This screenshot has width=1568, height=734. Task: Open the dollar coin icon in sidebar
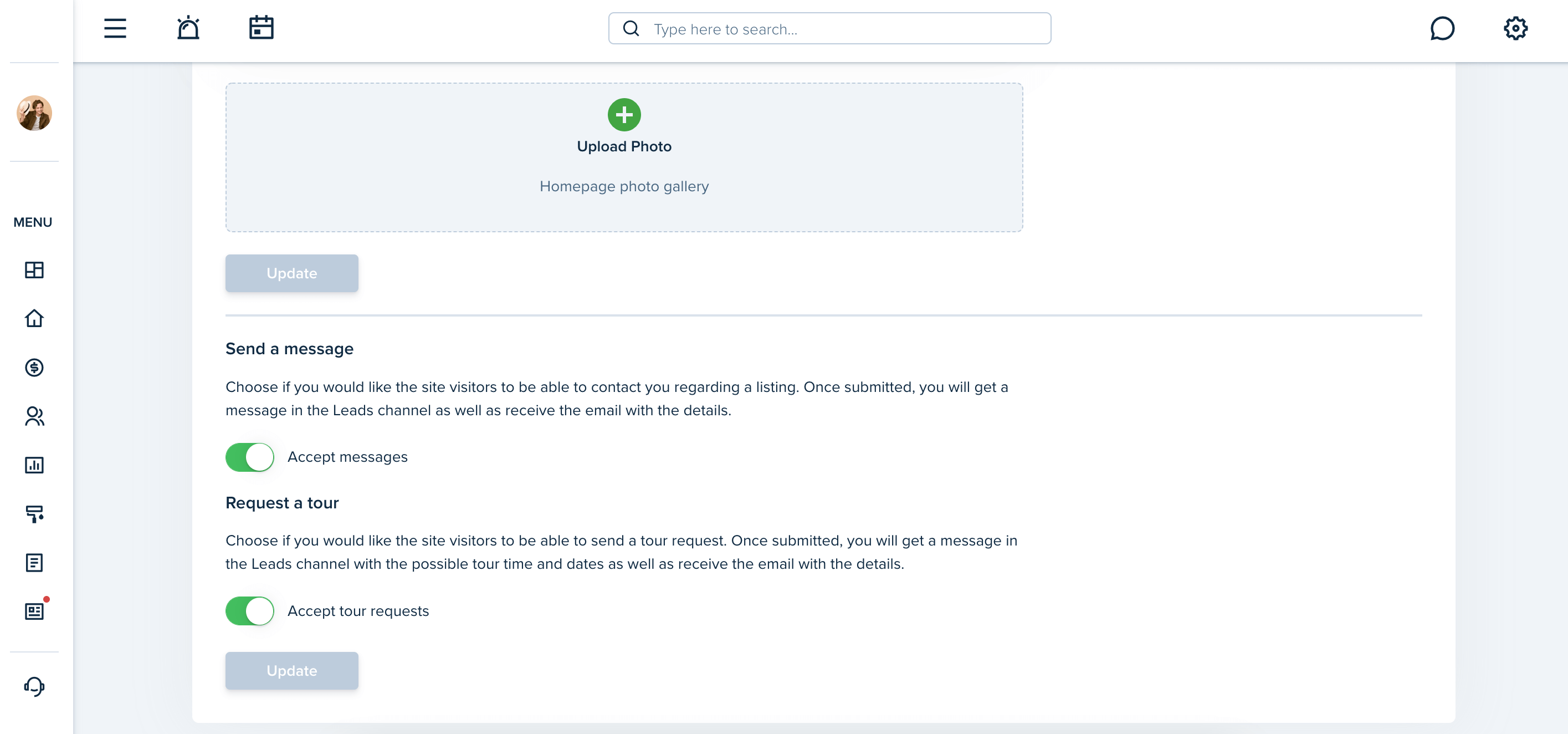point(34,368)
